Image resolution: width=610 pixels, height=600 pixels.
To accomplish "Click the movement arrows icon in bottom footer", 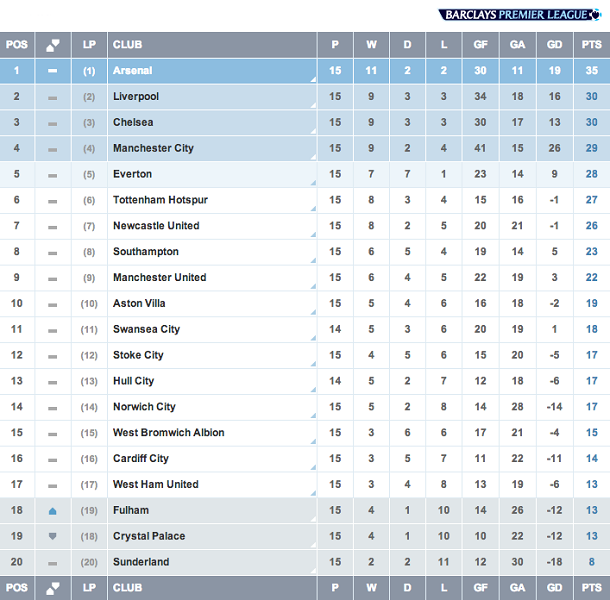I will 53,588.
